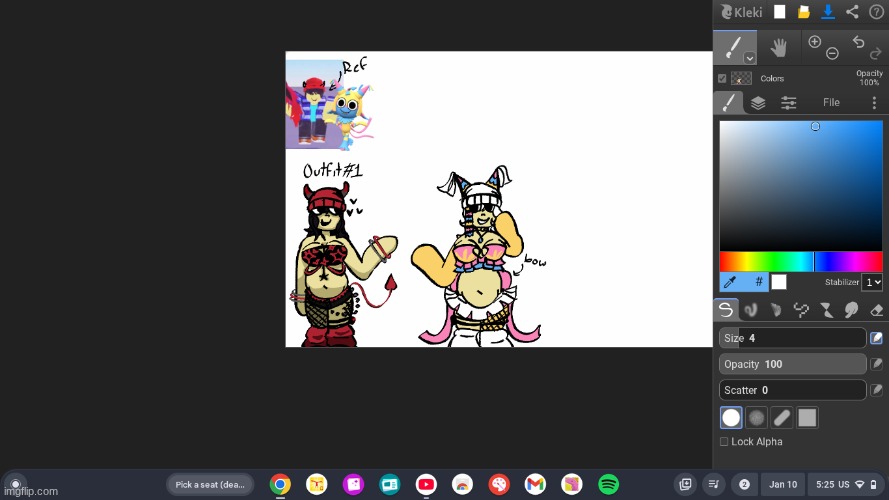Image resolution: width=889 pixels, height=500 pixels.
Task: Select the calligraphy slanted brush tip
Action: 782,418
